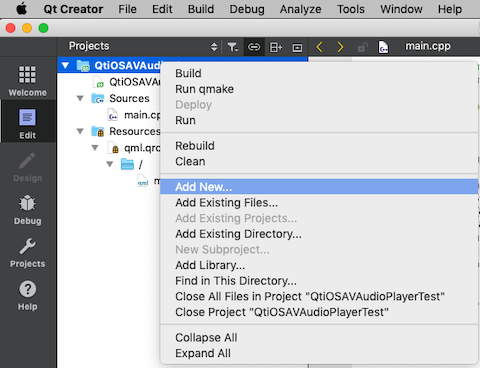480x368 pixels.
Task: Choose Clean
Action: (319, 161)
